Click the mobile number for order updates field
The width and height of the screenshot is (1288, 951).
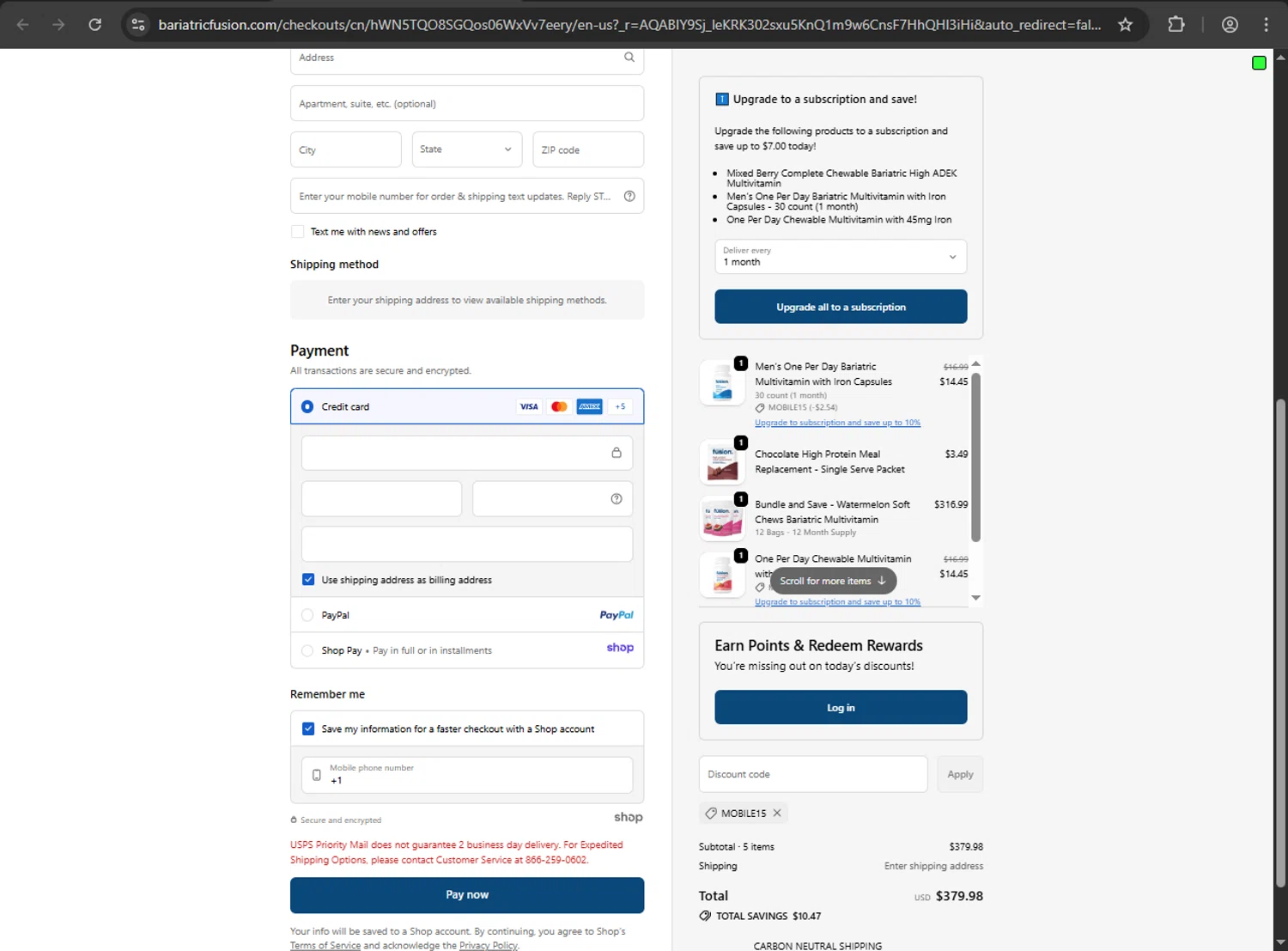click(x=467, y=196)
